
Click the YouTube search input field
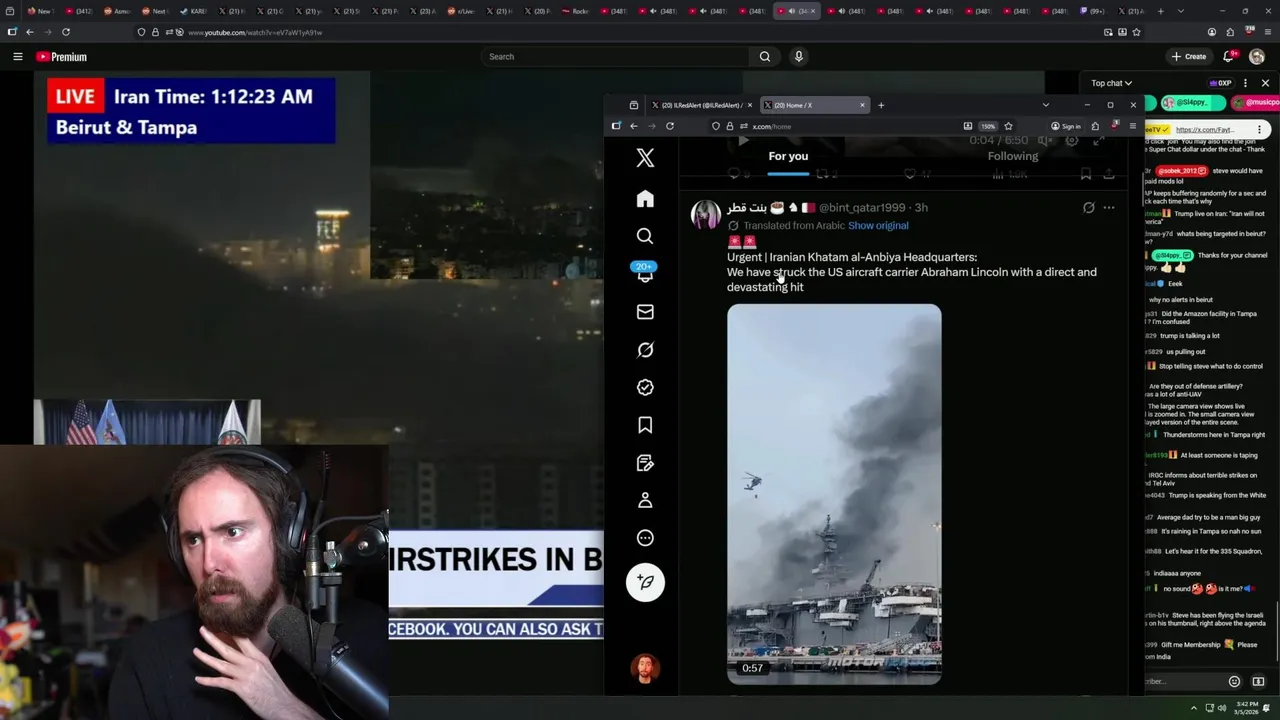coord(615,57)
